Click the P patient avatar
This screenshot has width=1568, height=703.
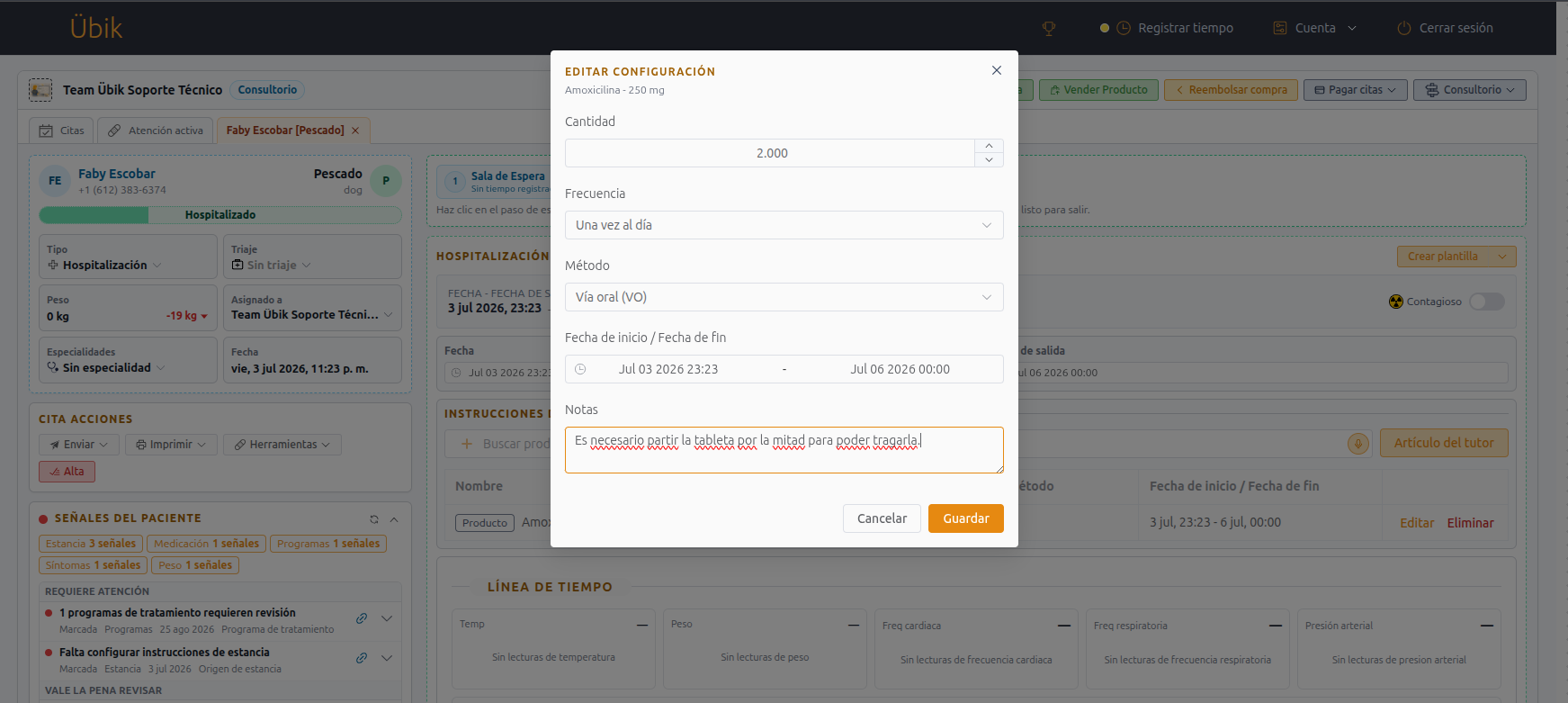coord(386,181)
